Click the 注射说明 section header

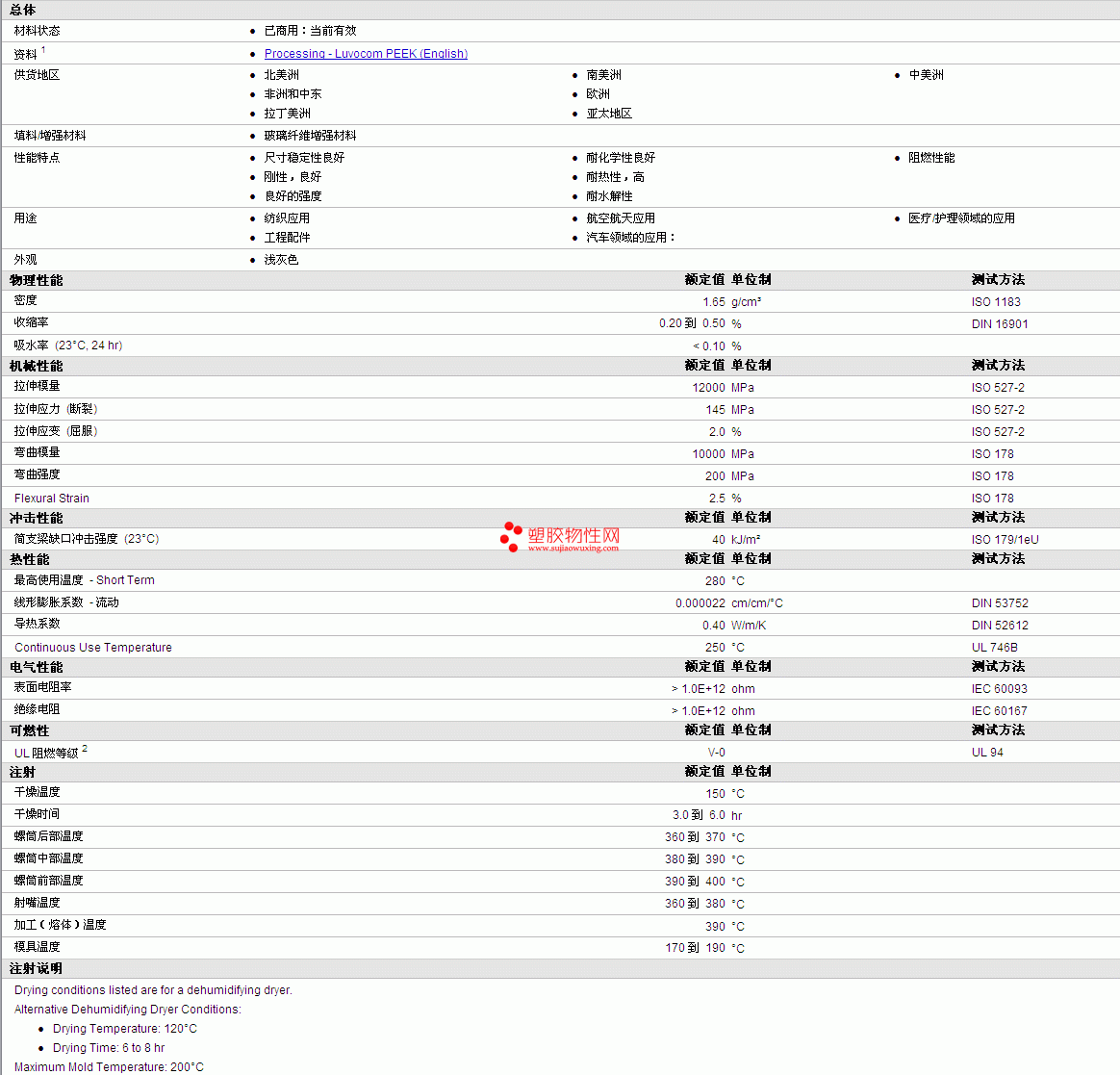pyautogui.click(x=37, y=968)
